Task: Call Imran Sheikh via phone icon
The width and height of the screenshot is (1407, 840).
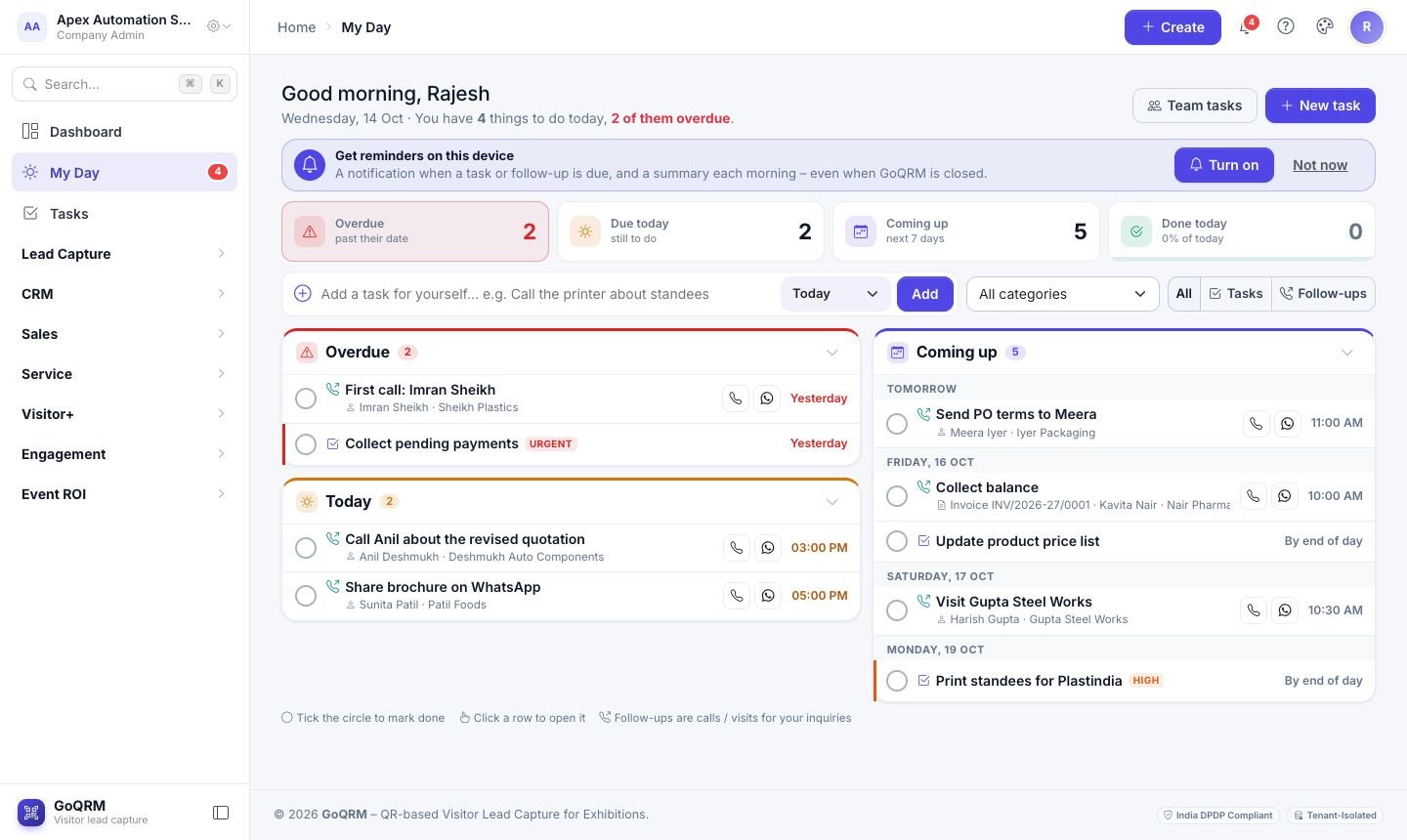Action: tap(736, 399)
